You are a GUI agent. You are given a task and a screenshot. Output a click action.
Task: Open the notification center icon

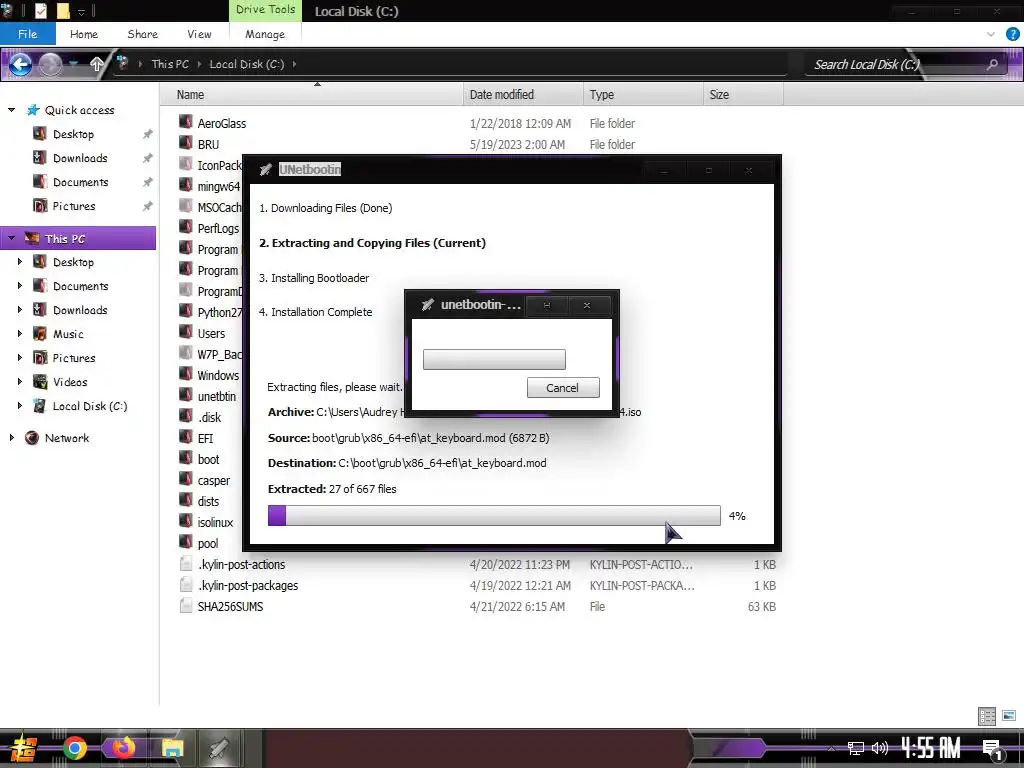(993, 749)
